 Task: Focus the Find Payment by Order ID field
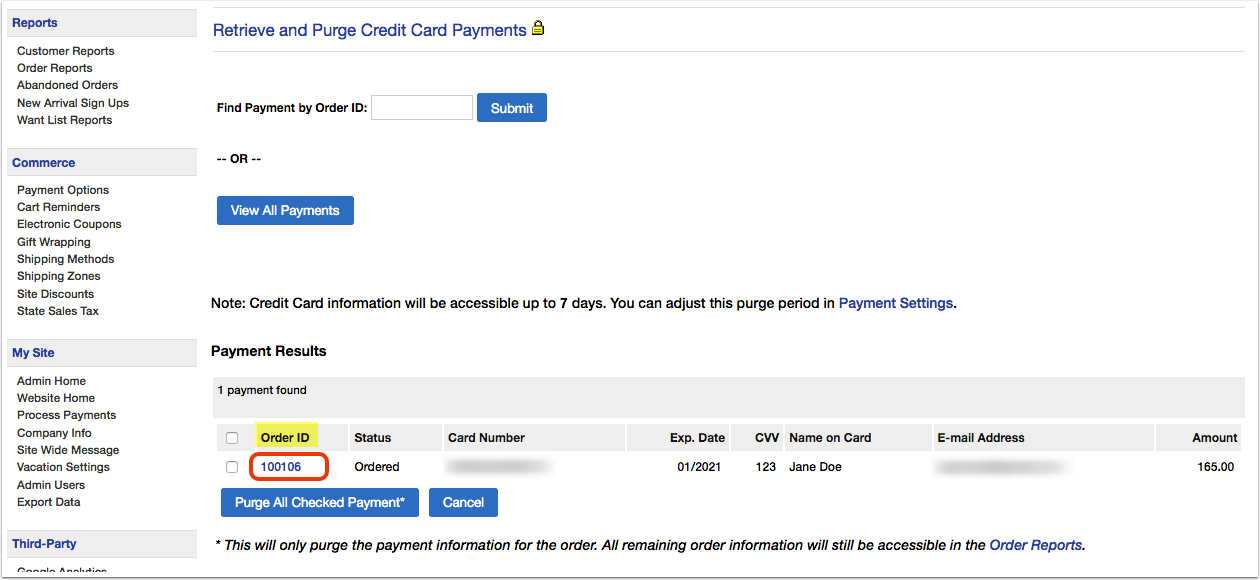click(x=422, y=108)
